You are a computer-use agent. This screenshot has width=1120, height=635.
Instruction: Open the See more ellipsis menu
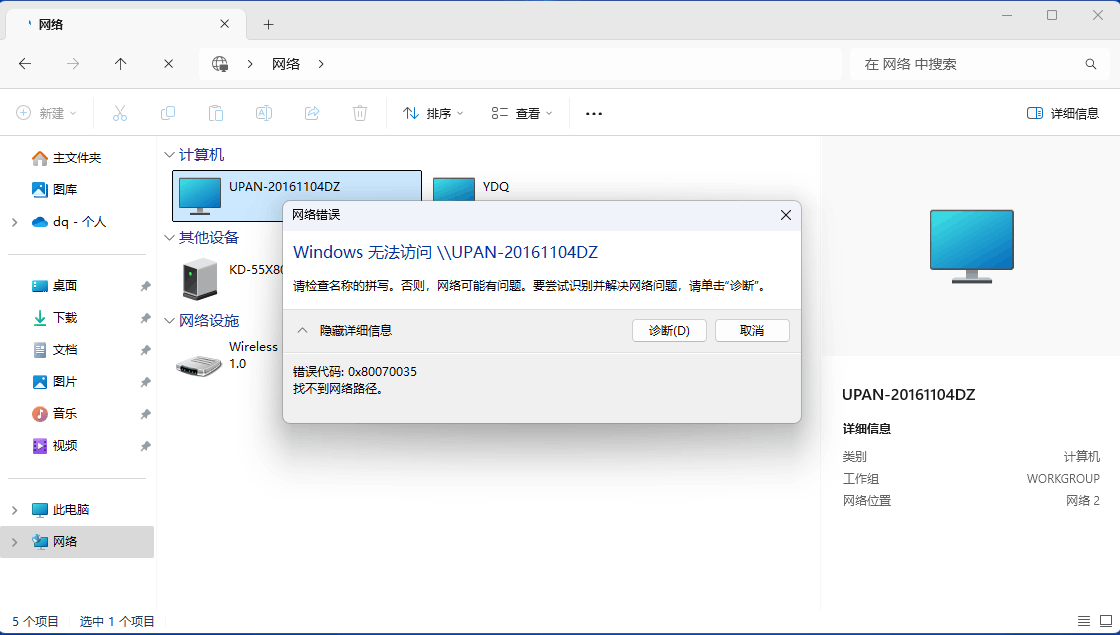594,114
